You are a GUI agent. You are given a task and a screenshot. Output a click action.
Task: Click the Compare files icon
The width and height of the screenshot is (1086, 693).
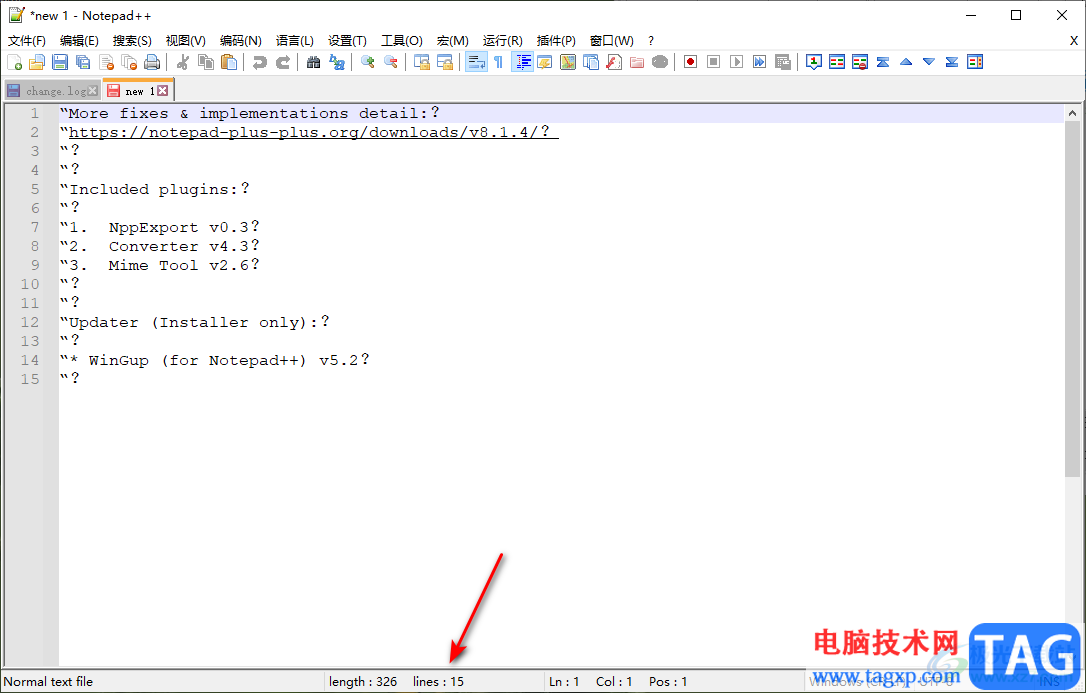click(x=837, y=62)
